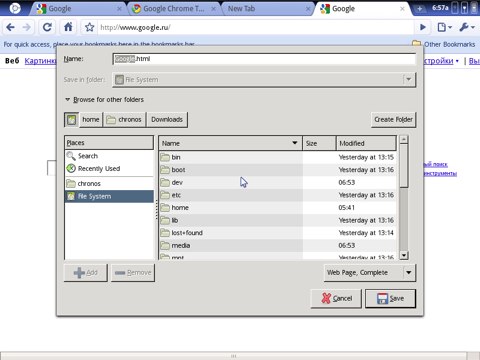The height and width of the screenshot is (360, 480).
Task: Open the page menu icon in toolbar
Action: coord(444,27)
